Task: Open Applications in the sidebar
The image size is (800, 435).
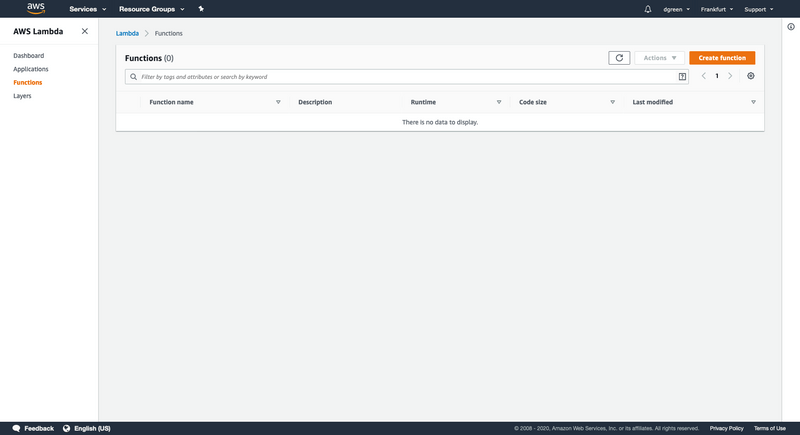Action: click(x=31, y=69)
